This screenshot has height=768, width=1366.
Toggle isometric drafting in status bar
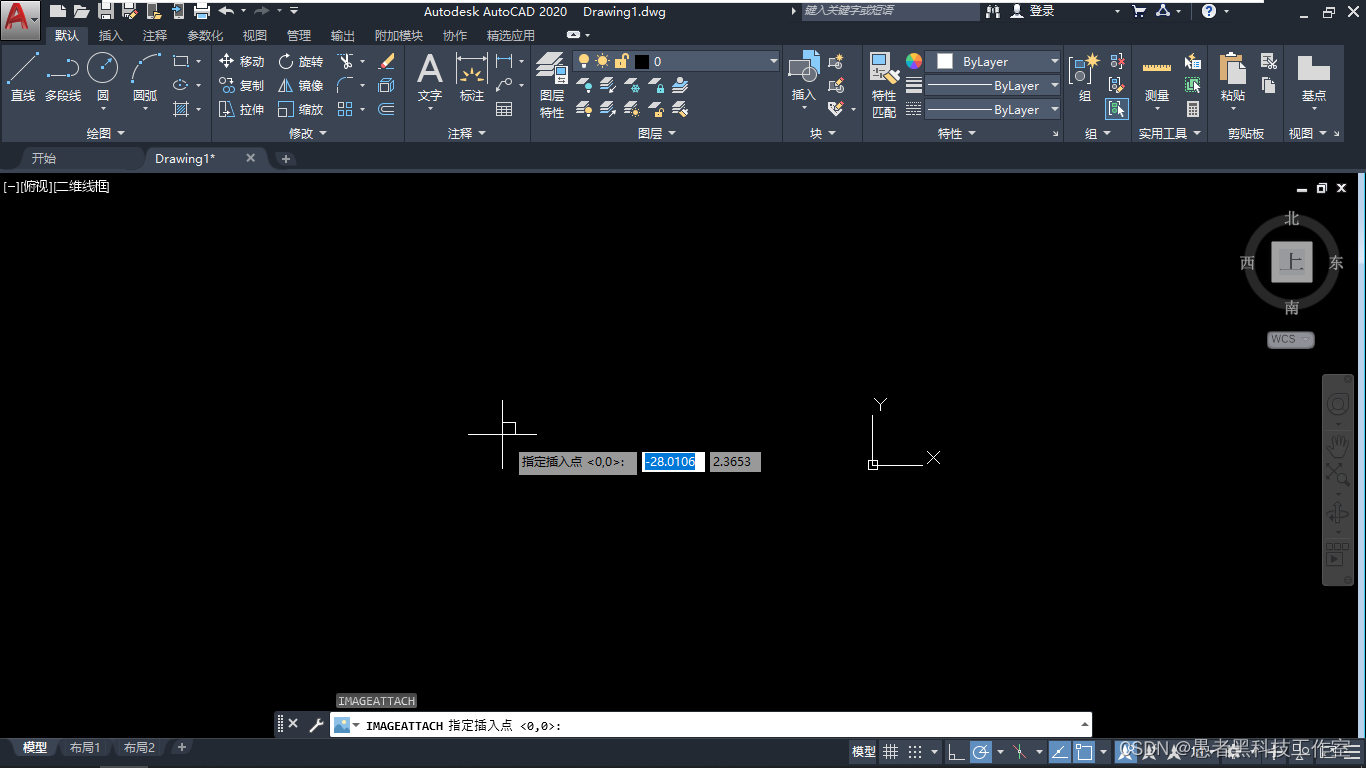pyautogui.click(x=1019, y=752)
